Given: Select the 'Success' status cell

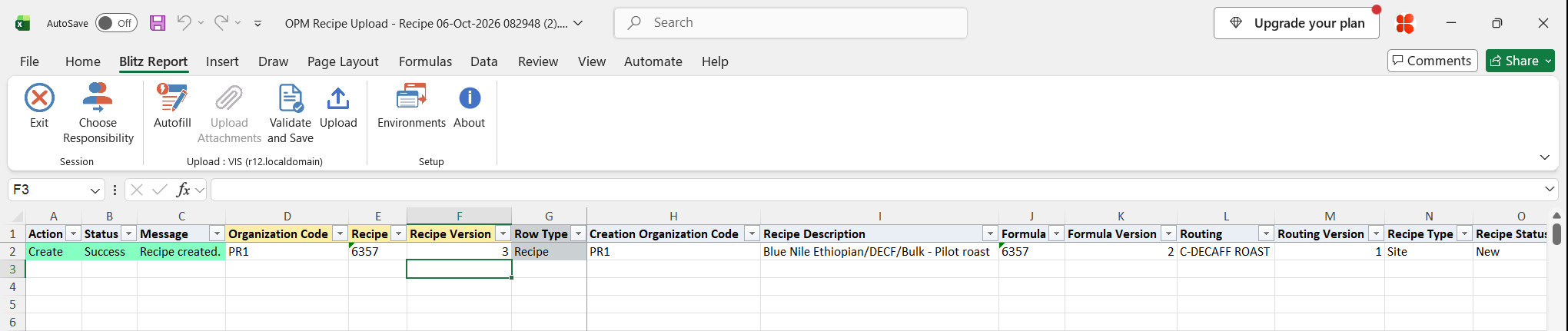Looking at the screenshot, I should [x=109, y=251].
